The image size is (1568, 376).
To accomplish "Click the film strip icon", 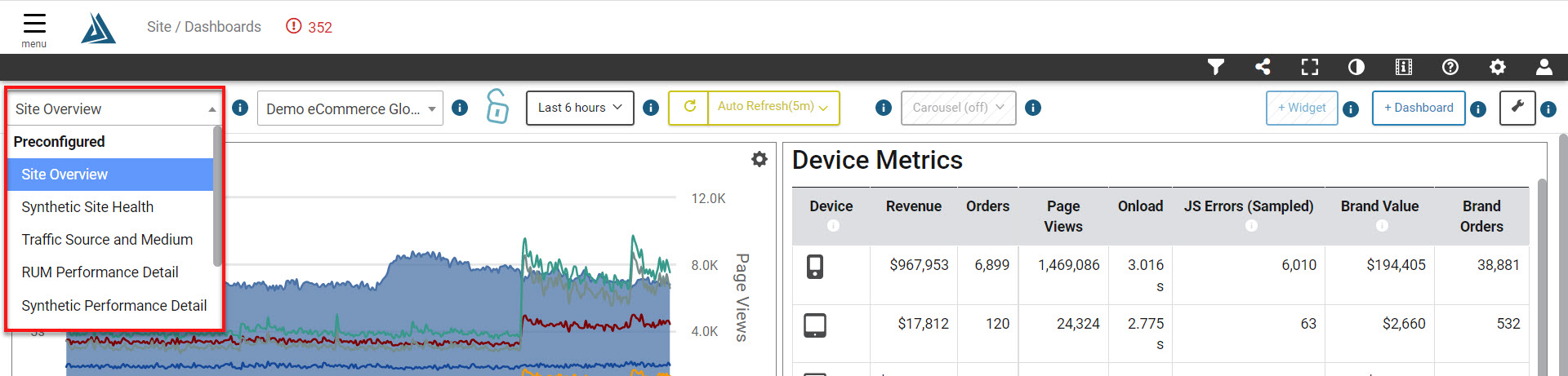I will [1404, 67].
